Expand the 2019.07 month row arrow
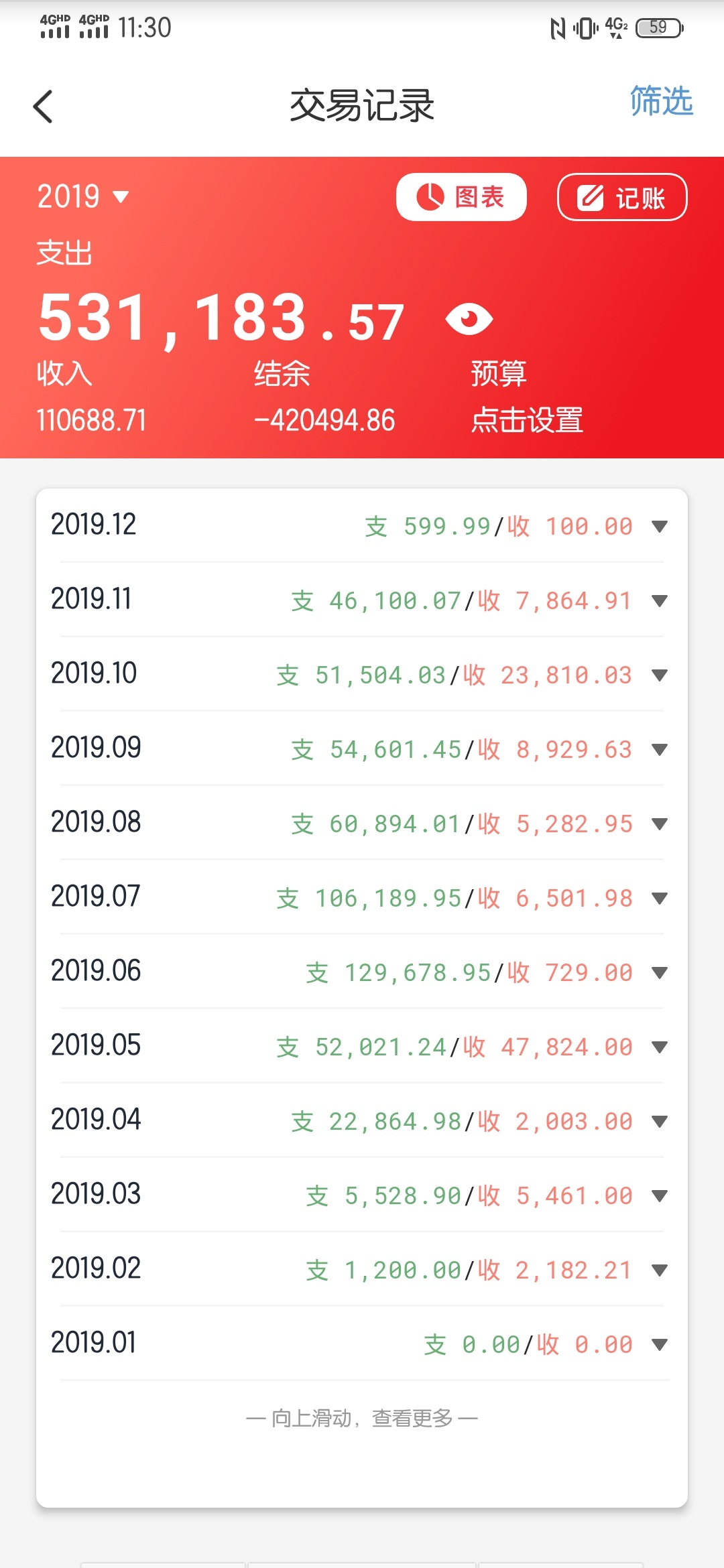Image resolution: width=724 pixels, height=1568 pixels. coord(660,899)
